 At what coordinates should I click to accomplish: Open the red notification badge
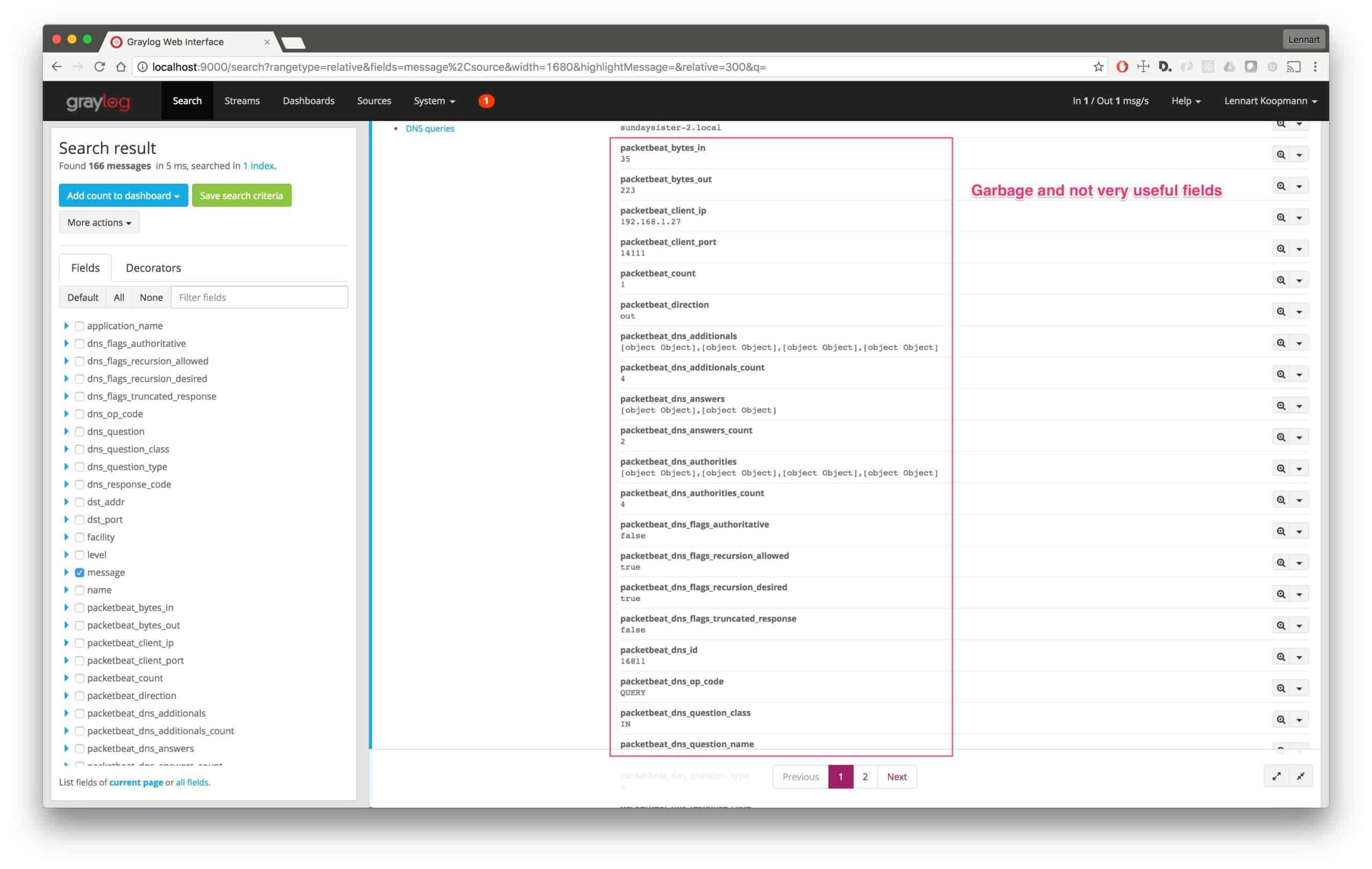click(x=486, y=101)
